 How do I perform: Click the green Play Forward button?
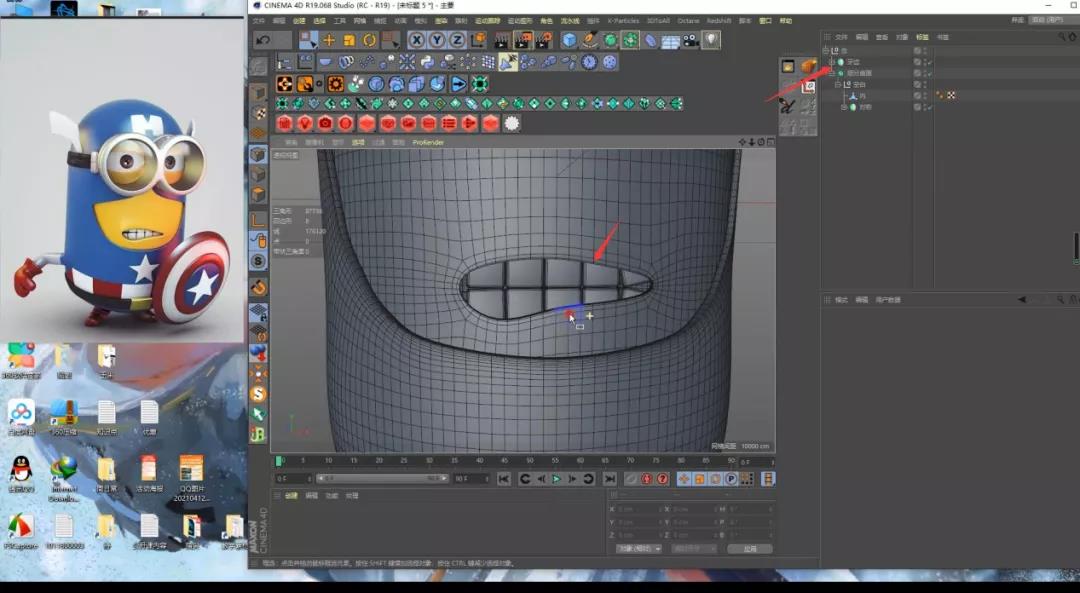[x=557, y=479]
